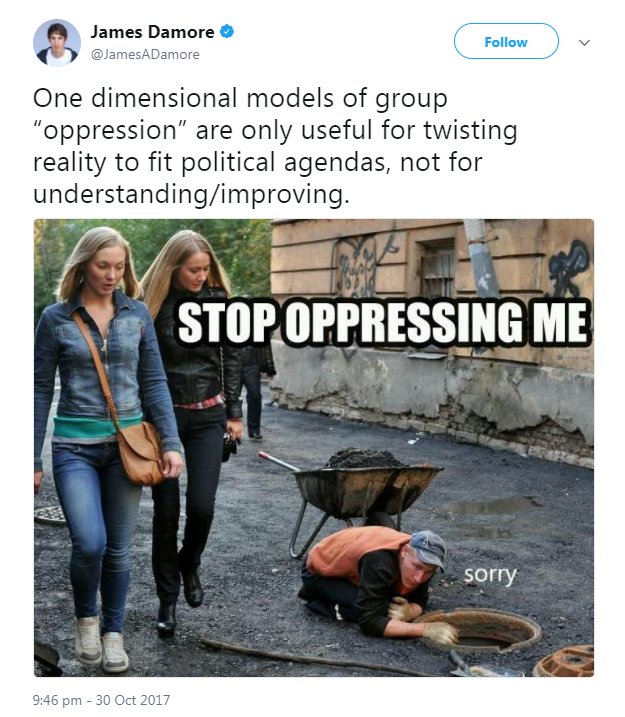Viewport: 625px width, 717px height.
Task: Click the worker's orange vest in photo
Action: tap(355, 551)
